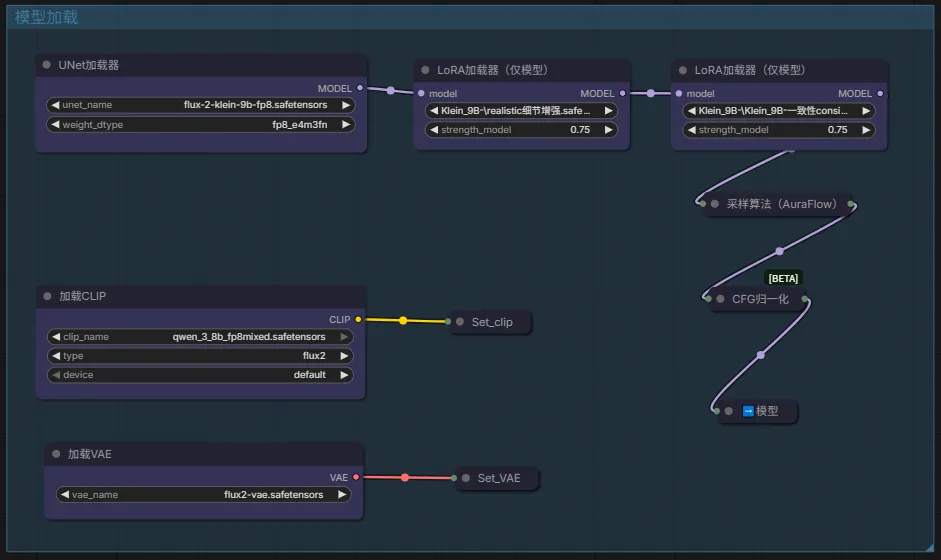This screenshot has height=560, width=941.
Task: Click second LoRA model input socket
Action: click(679, 94)
